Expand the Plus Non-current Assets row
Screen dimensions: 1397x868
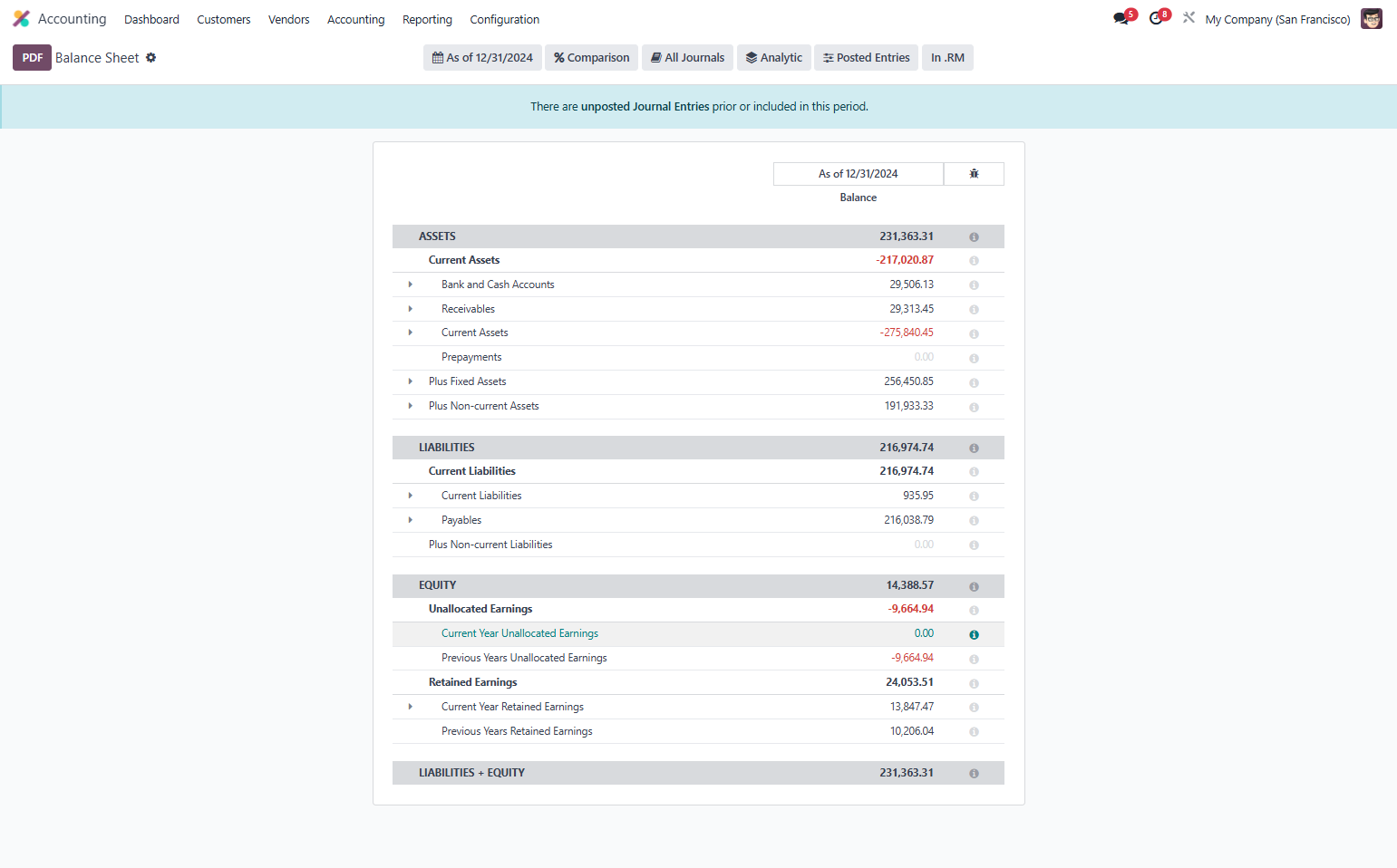coord(411,406)
